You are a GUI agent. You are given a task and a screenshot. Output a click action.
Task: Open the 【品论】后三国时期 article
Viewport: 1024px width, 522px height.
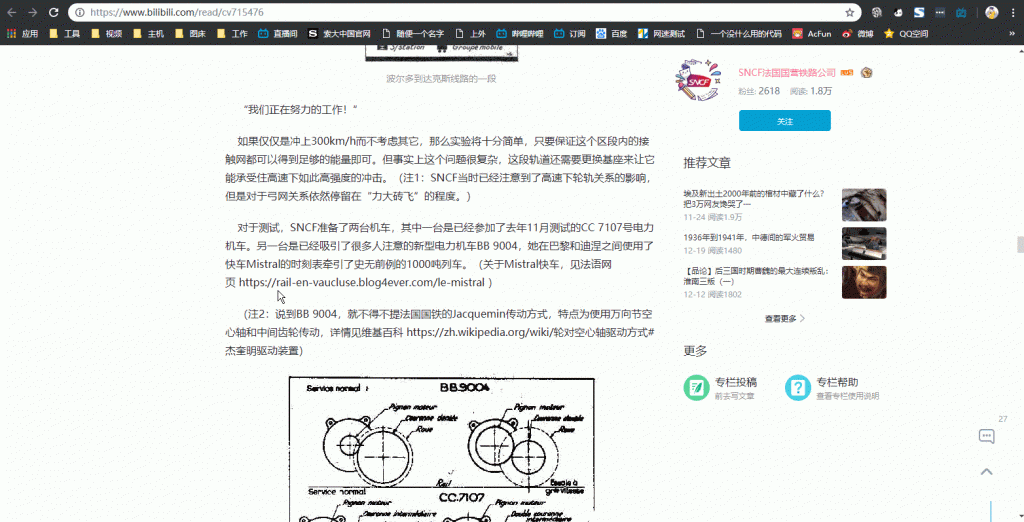pyautogui.click(x=756, y=276)
